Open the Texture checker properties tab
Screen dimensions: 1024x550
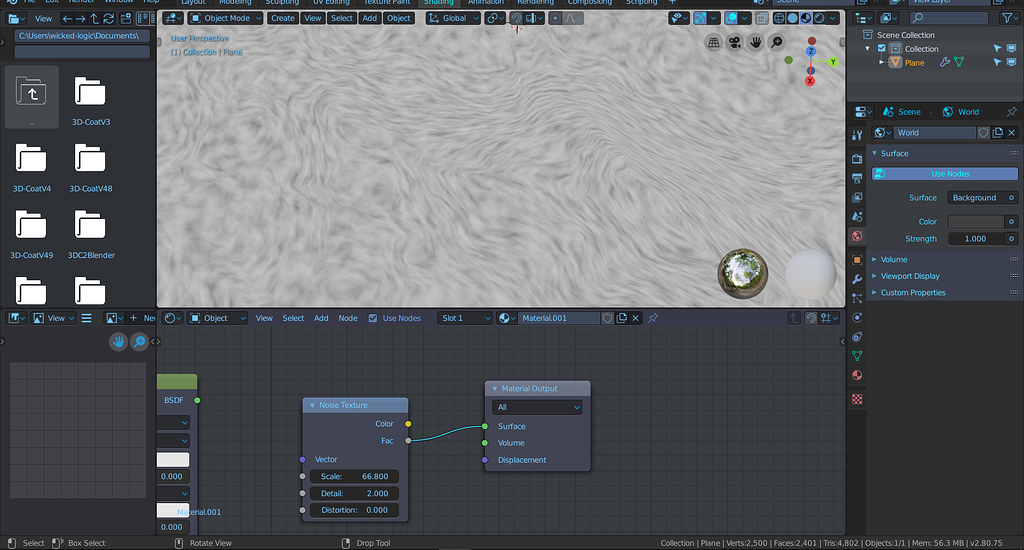(x=857, y=398)
